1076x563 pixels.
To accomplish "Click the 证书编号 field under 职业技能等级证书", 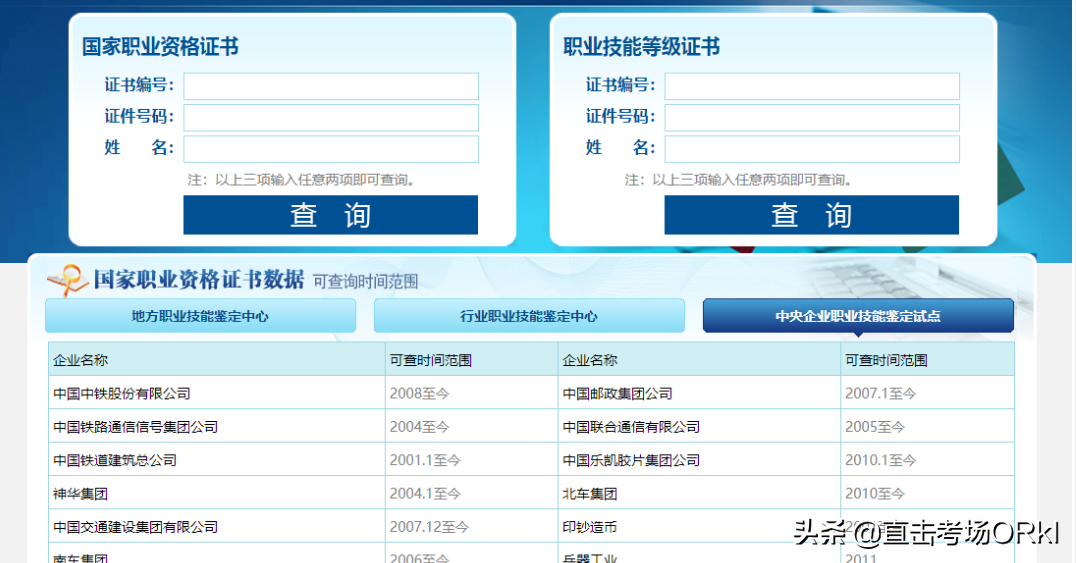I will [812, 87].
